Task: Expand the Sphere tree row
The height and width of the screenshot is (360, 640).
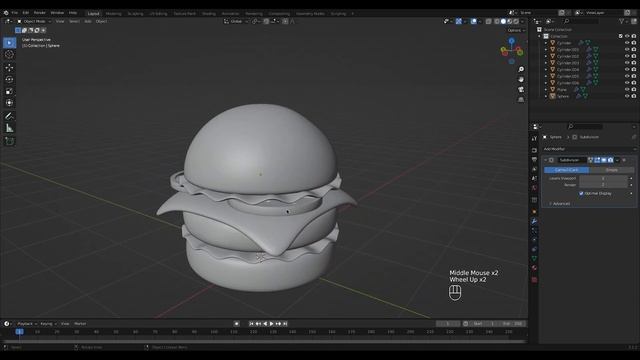Action: pos(546,96)
